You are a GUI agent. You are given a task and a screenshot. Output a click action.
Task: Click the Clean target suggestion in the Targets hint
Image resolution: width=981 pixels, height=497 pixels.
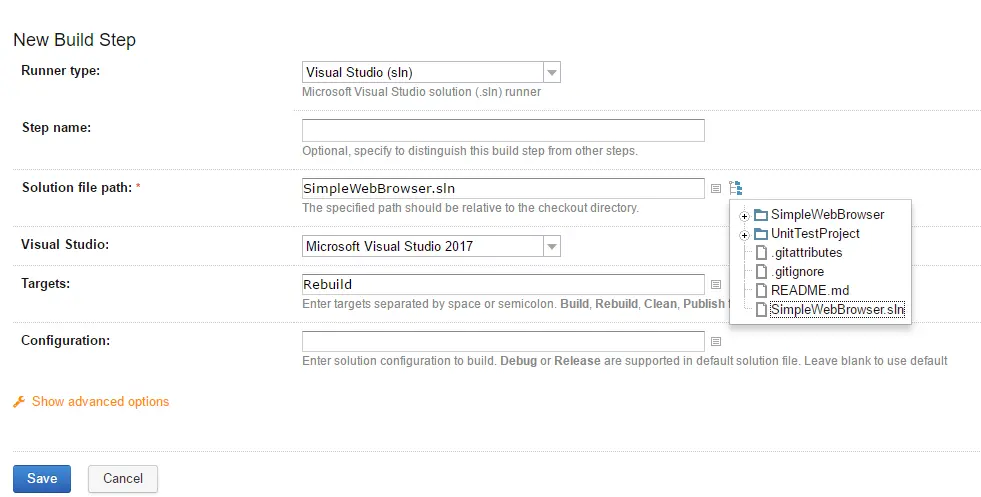click(x=660, y=304)
